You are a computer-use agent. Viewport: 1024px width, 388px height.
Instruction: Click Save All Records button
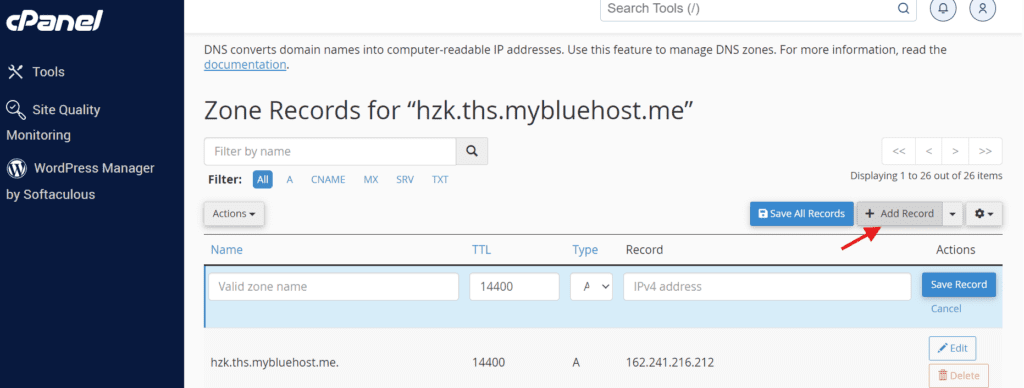pos(801,214)
